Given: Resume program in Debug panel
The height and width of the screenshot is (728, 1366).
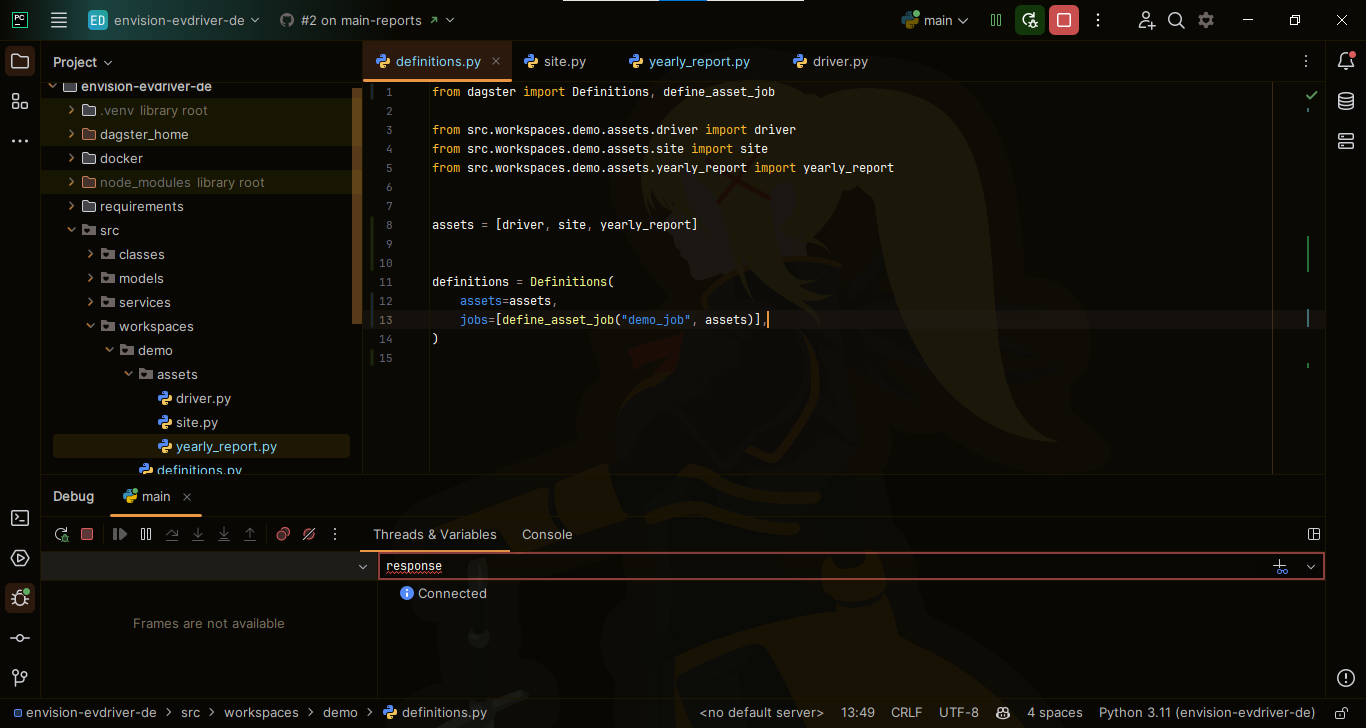Looking at the screenshot, I should pos(120,535).
